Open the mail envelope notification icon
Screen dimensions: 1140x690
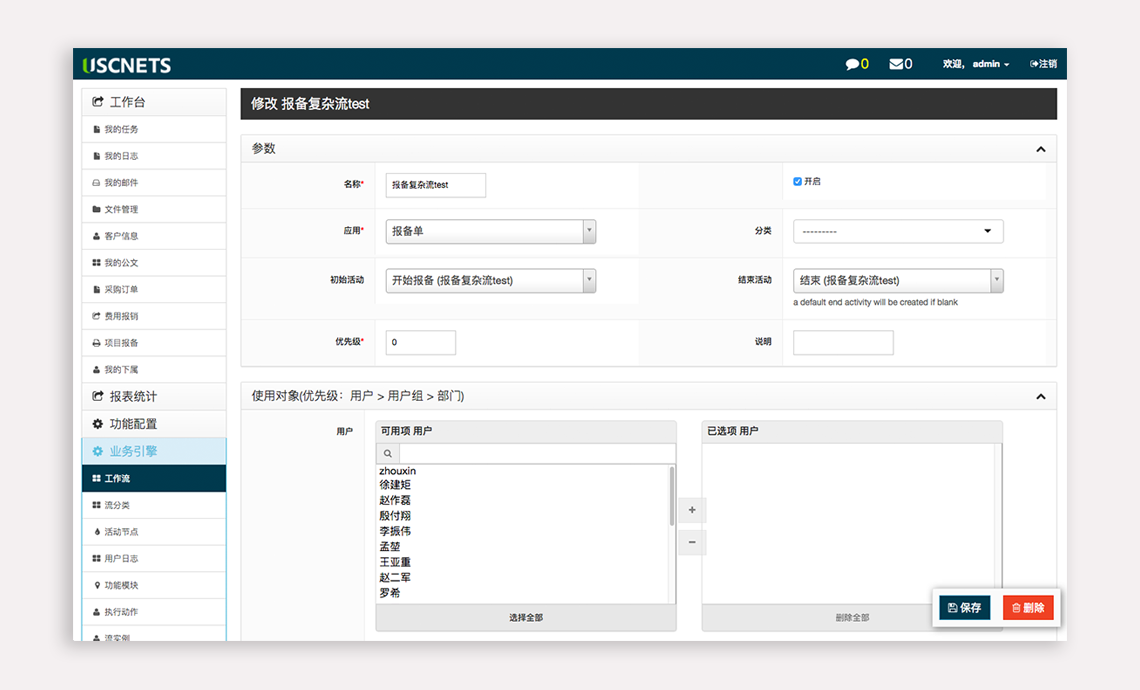coord(896,64)
